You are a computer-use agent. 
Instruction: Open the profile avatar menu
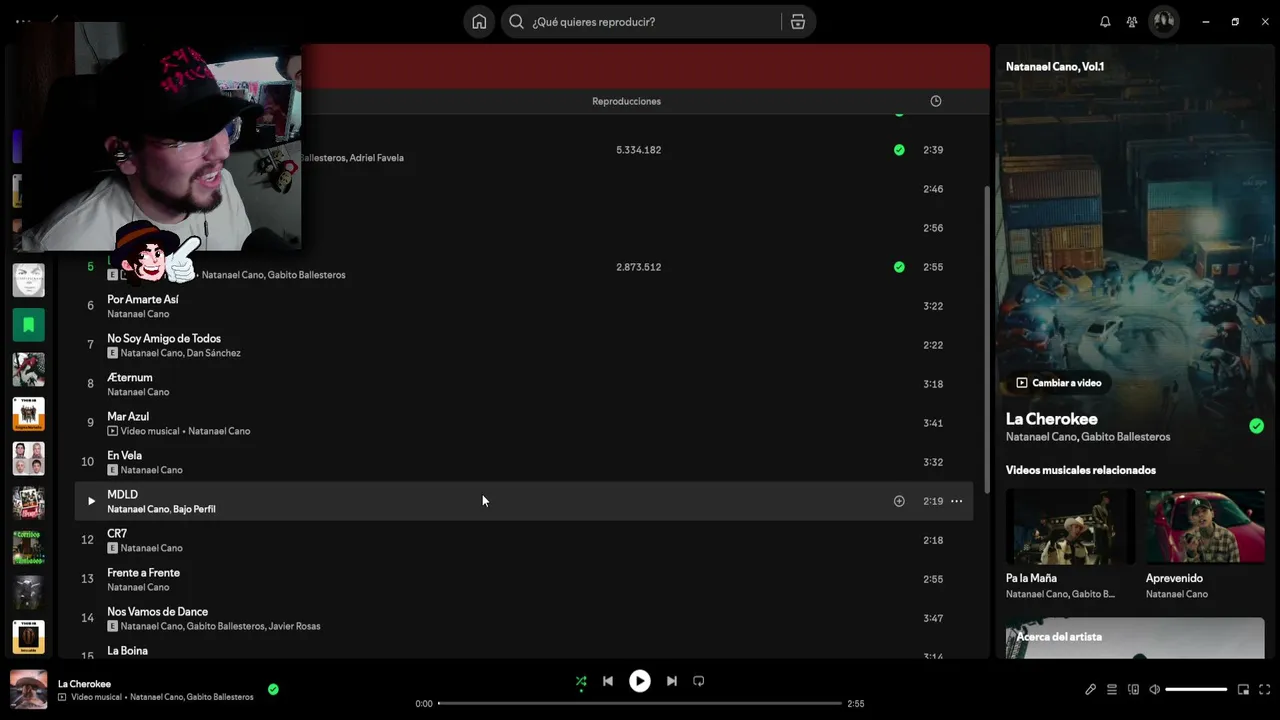point(1164,22)
